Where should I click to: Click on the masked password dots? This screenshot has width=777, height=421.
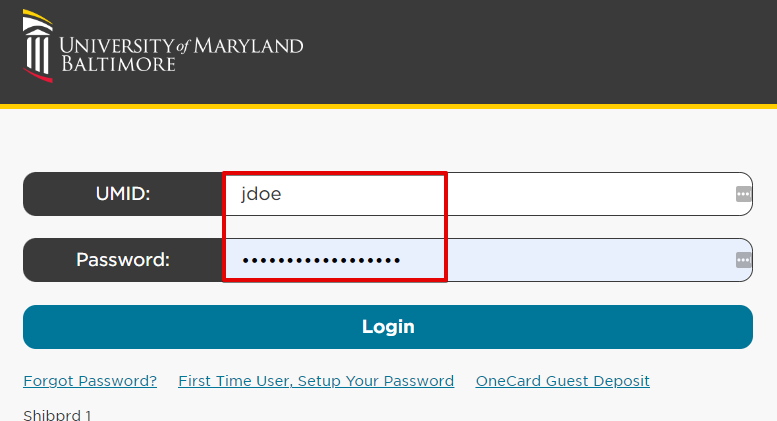[320, 260]
